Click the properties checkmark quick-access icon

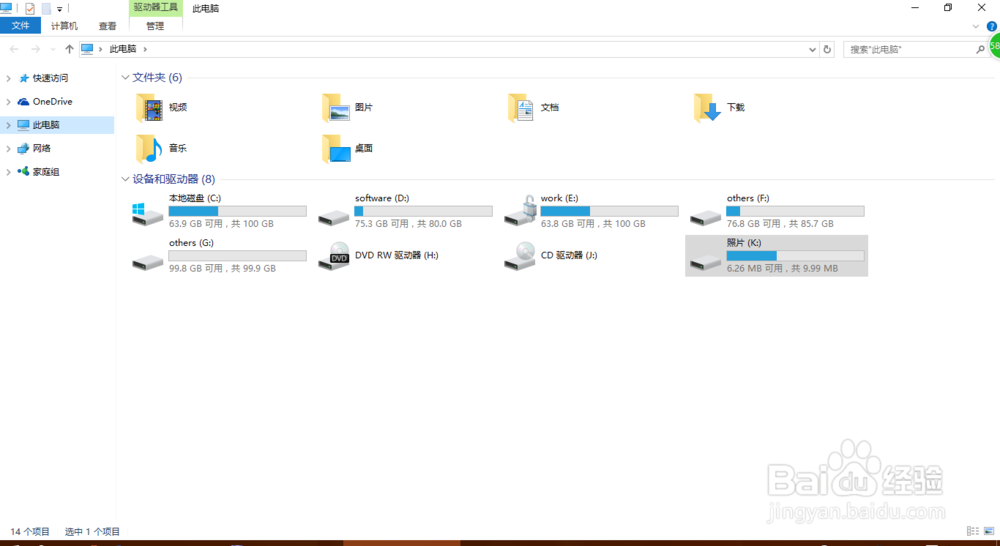tap(29, 8)
